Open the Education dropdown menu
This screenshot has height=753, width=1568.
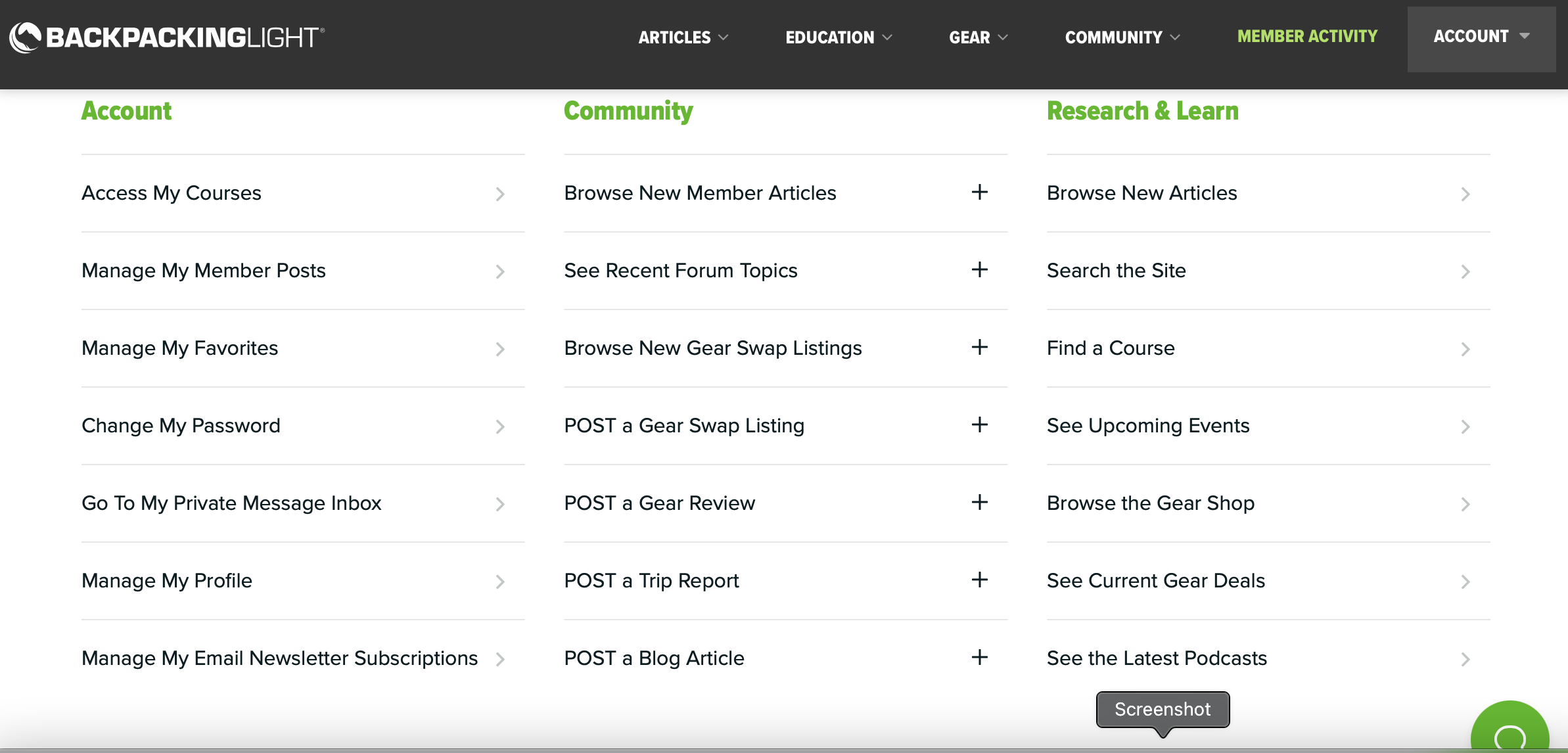(839, 37)
